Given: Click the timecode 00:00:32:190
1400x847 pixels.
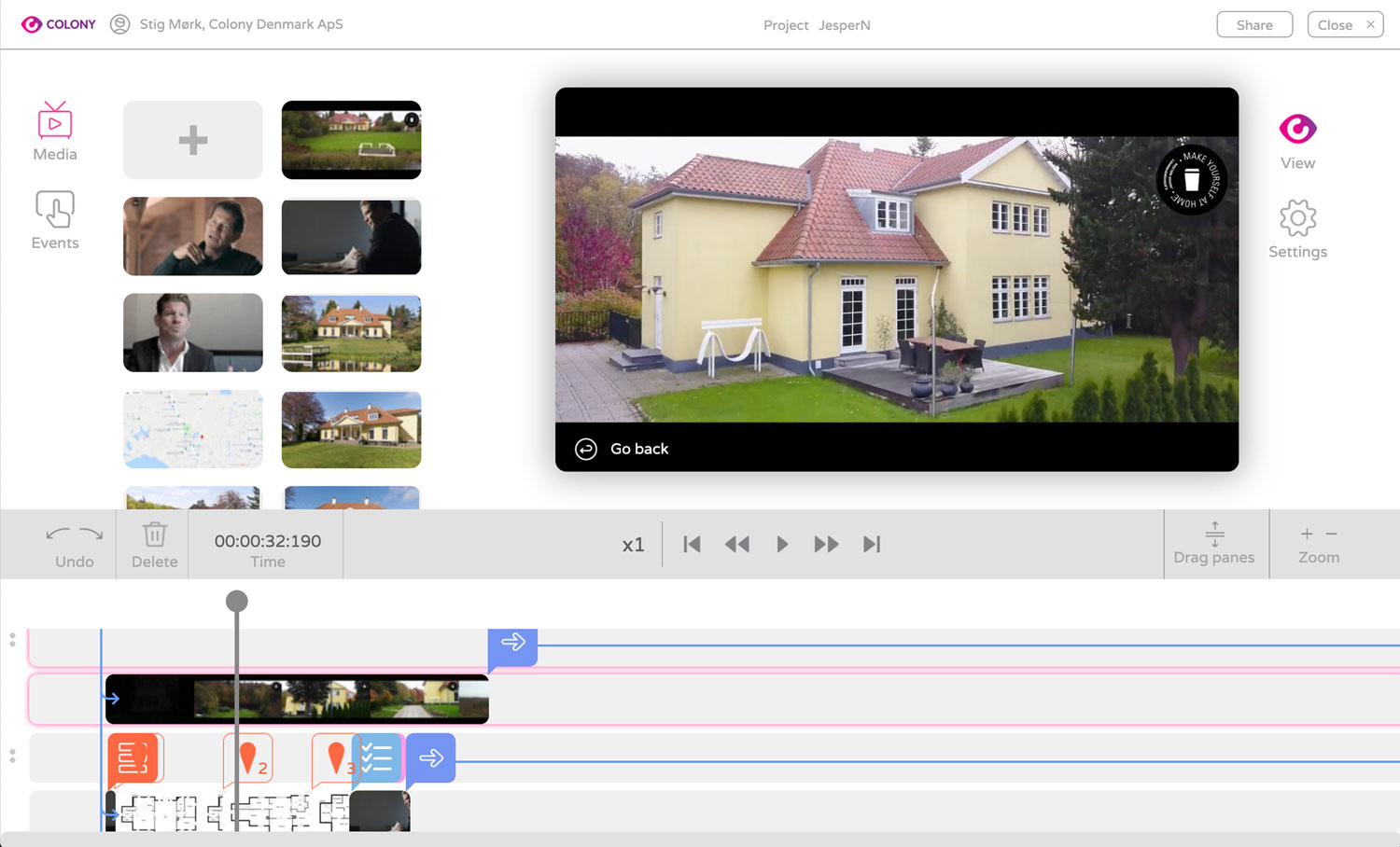Looking at the screenshot, I should (x=268, y=541).
